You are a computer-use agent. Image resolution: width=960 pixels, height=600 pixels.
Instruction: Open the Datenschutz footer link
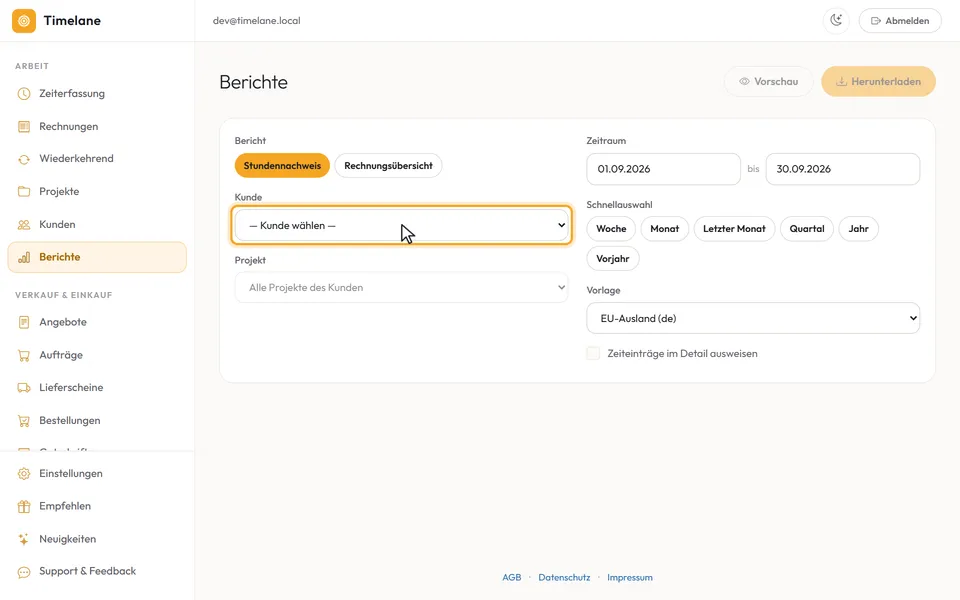click(564, 577)
